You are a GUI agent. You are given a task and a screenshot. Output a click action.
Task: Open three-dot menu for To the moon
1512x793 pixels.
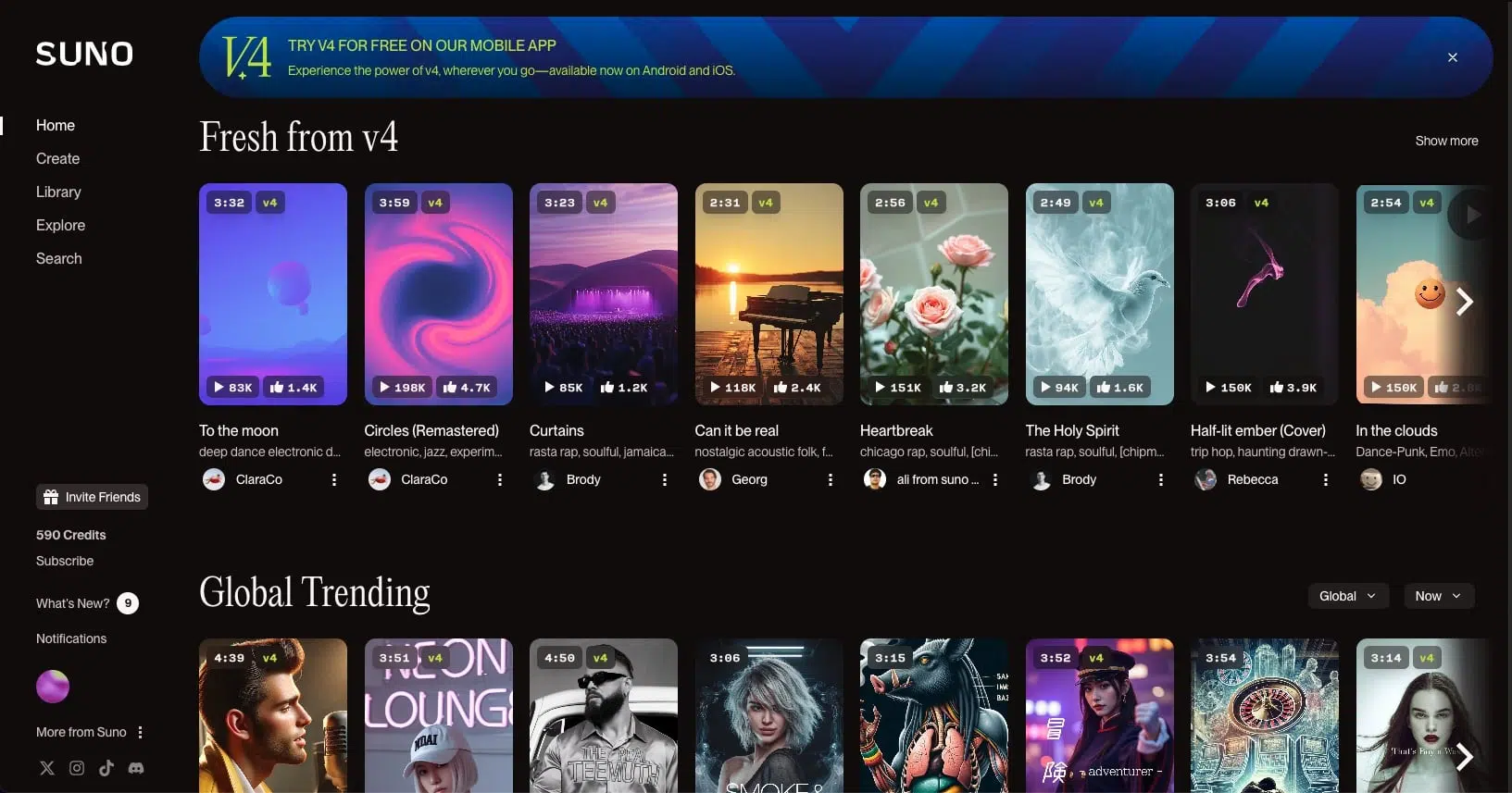click(334, 479)
